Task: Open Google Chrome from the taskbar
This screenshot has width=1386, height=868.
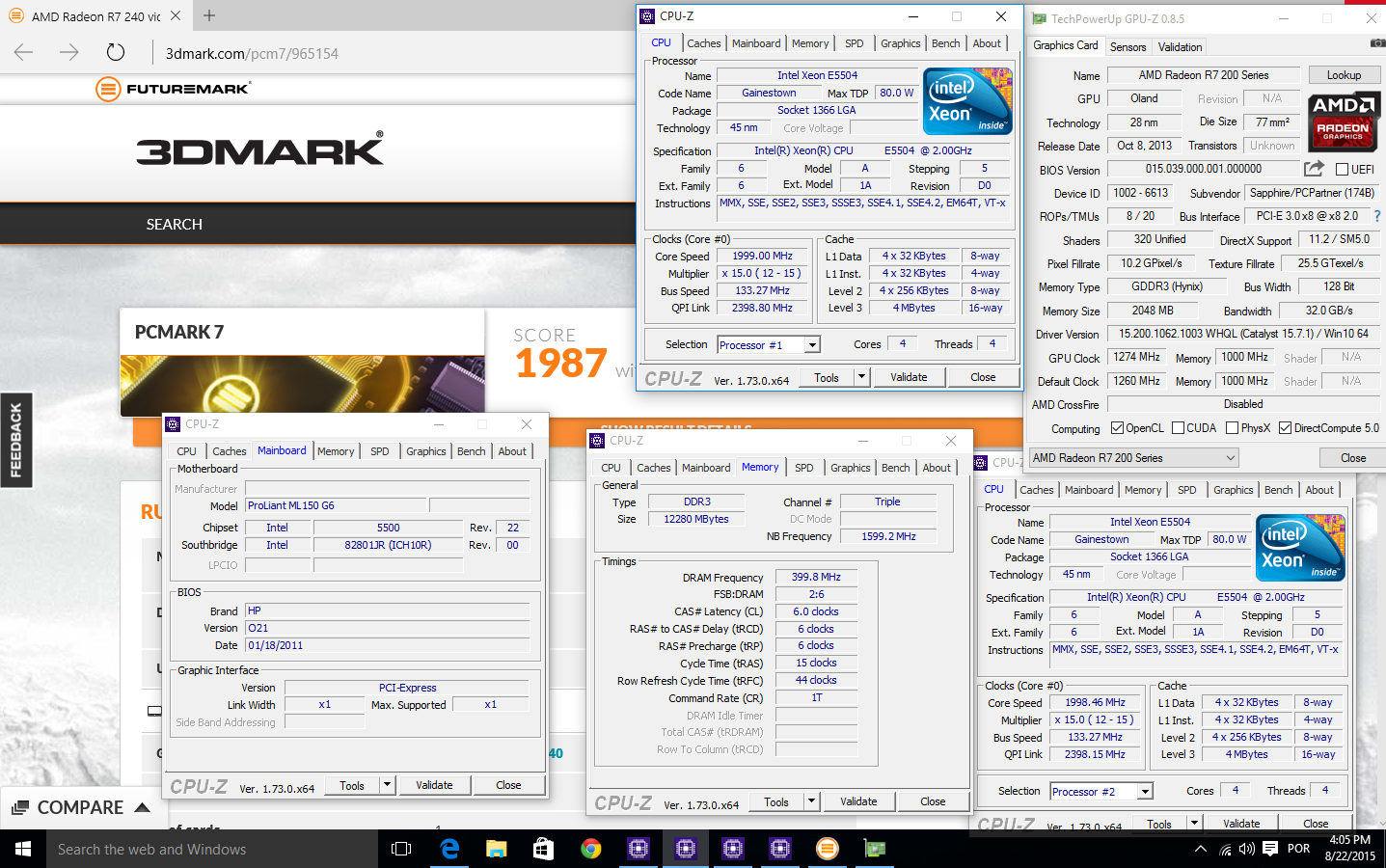Action: point(591,849)
